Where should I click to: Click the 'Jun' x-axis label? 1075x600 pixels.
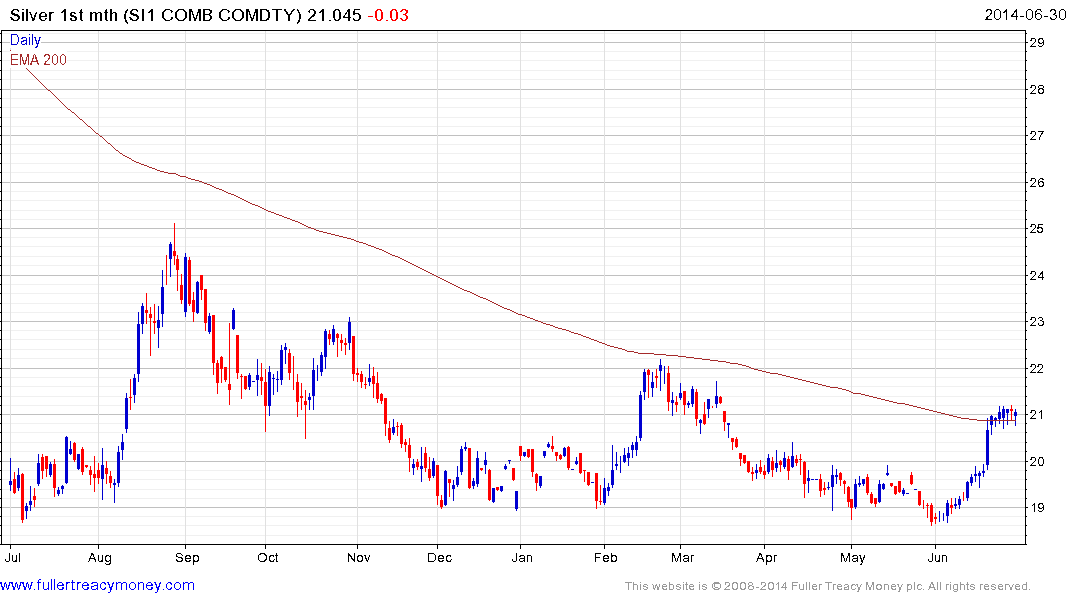(x=937, y=557)
